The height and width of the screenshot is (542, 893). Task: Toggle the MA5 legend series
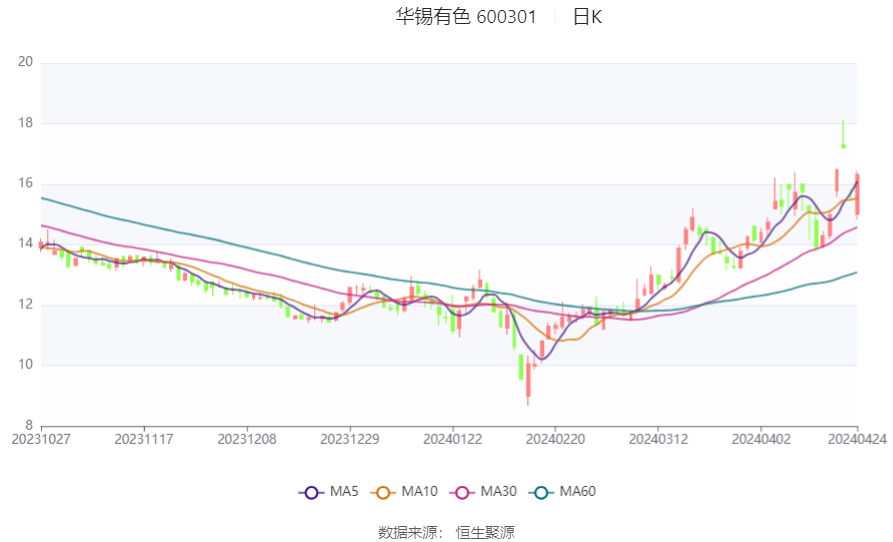[x=329, y=492]
